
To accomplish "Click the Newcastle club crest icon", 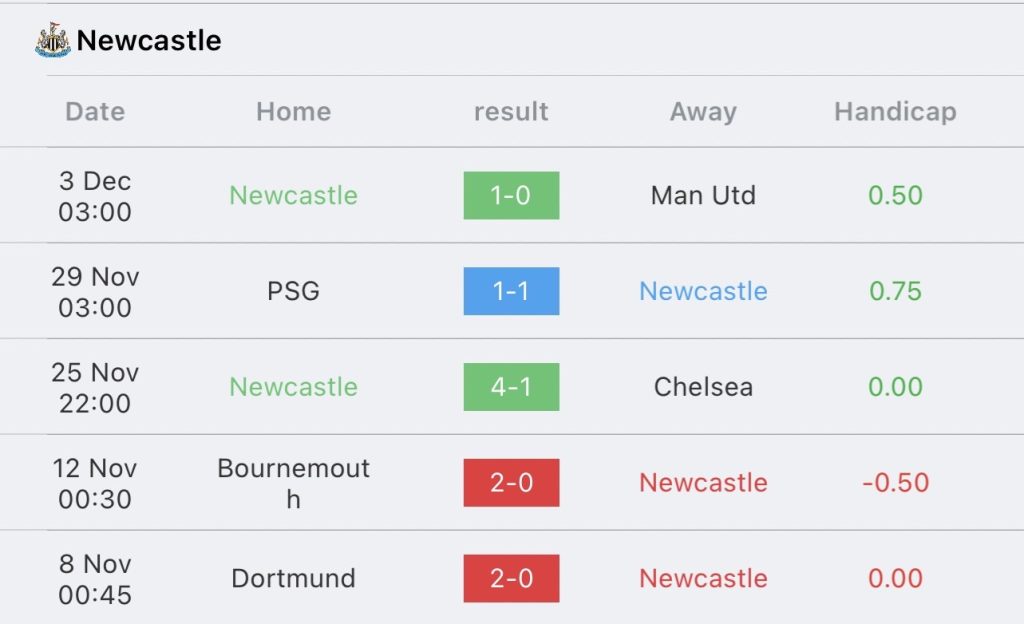I will pos(53,40).
